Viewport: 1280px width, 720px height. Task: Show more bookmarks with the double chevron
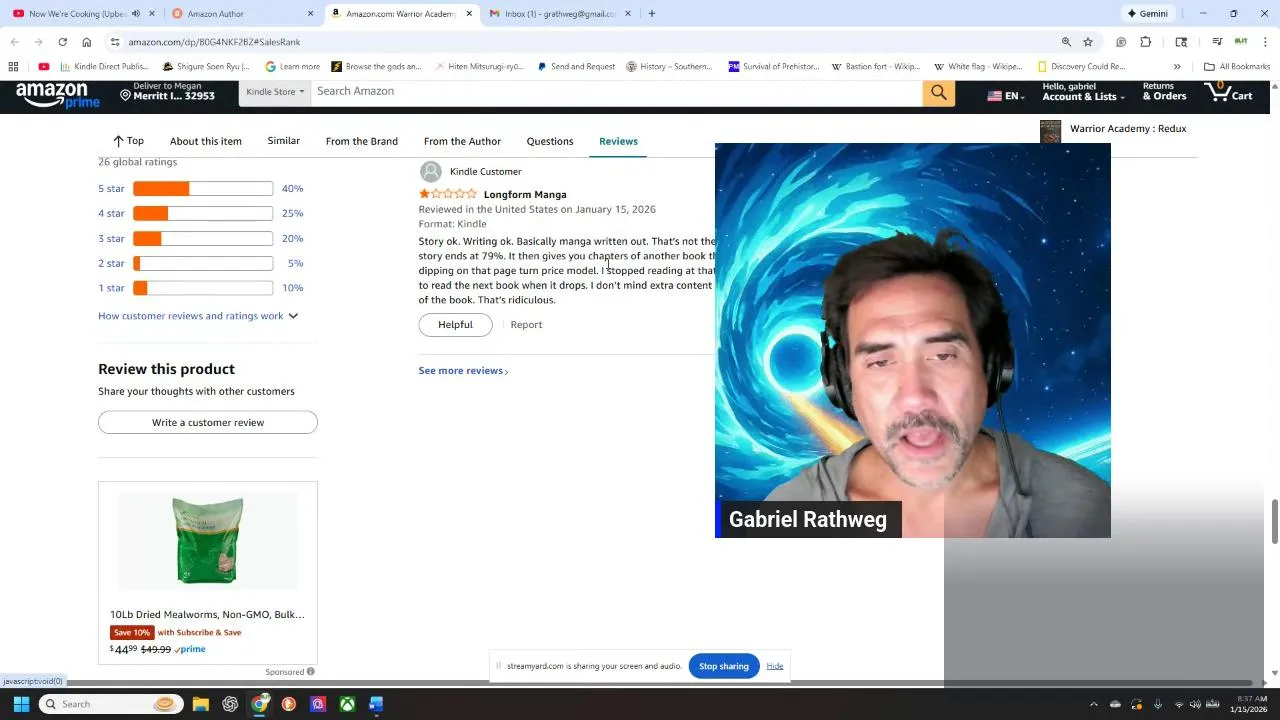[1177, 67]
